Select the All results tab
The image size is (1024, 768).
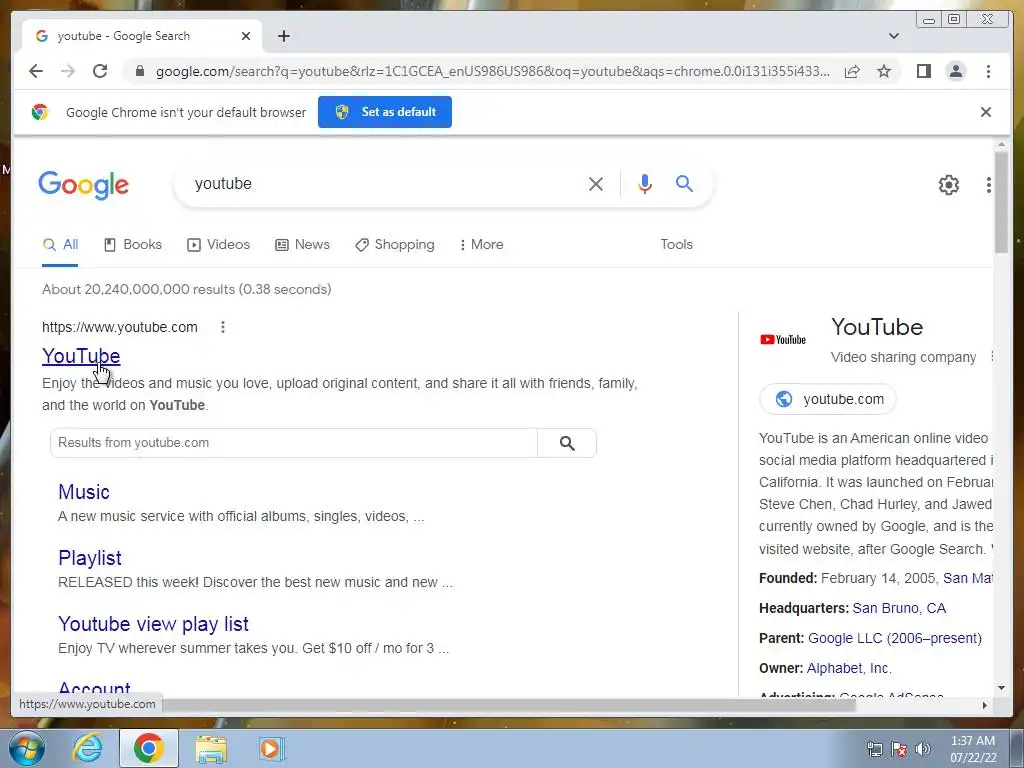60,245
